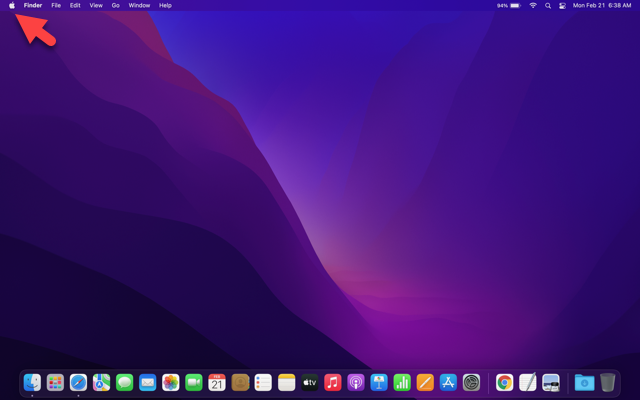
Task: Open Music from the Dock
Action: coord(333,382)
